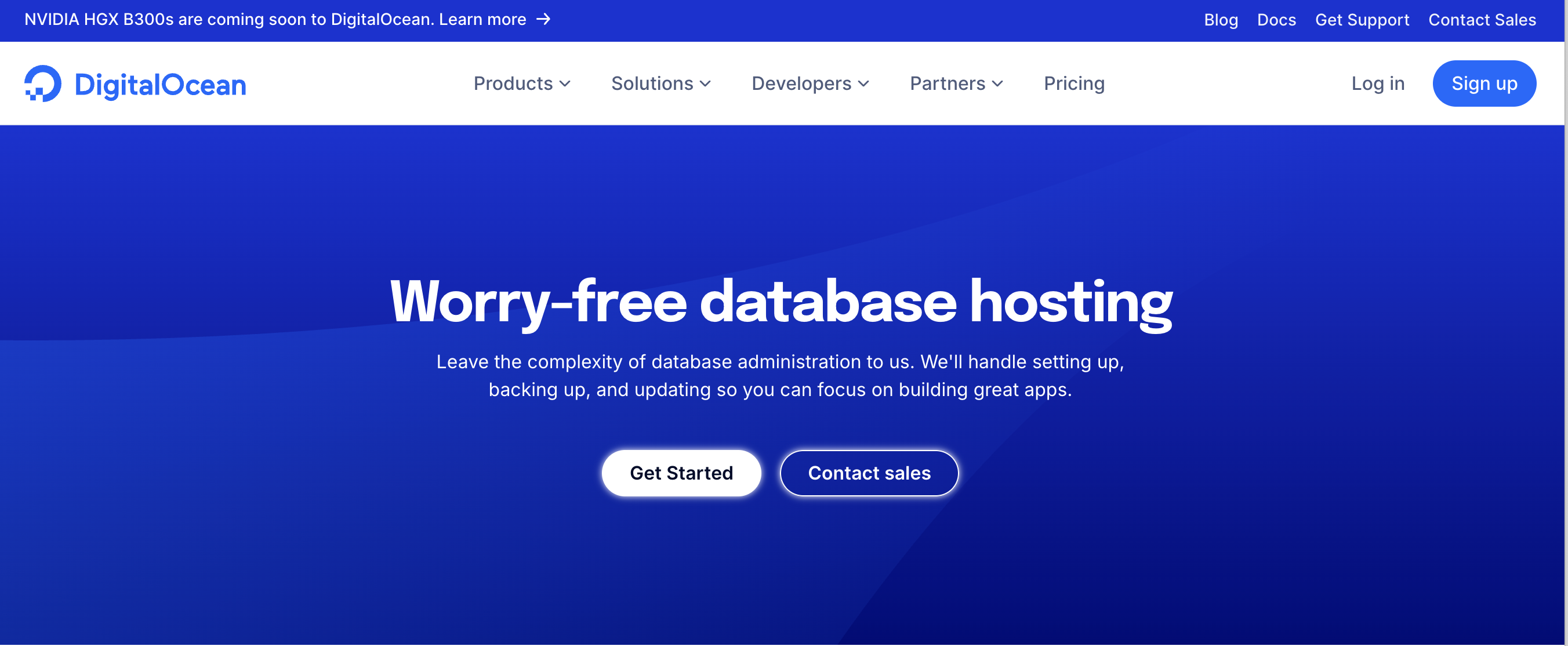1568x646 pixels.
Task: Open the Docs link in top bar
Action: (x=1276, y=20)
